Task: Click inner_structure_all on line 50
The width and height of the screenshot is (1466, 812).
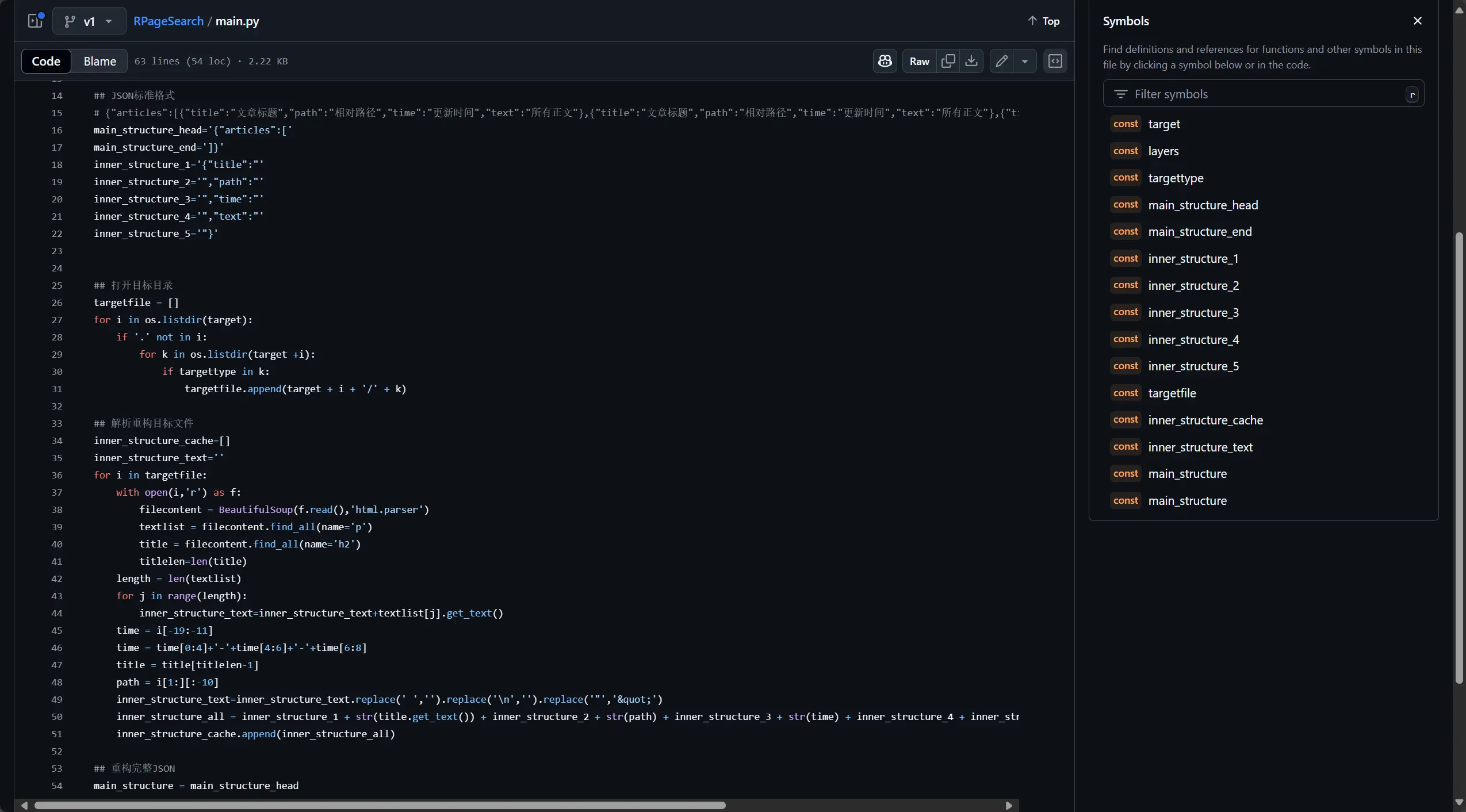Action: pyautogui.click(x=170, y=717)
